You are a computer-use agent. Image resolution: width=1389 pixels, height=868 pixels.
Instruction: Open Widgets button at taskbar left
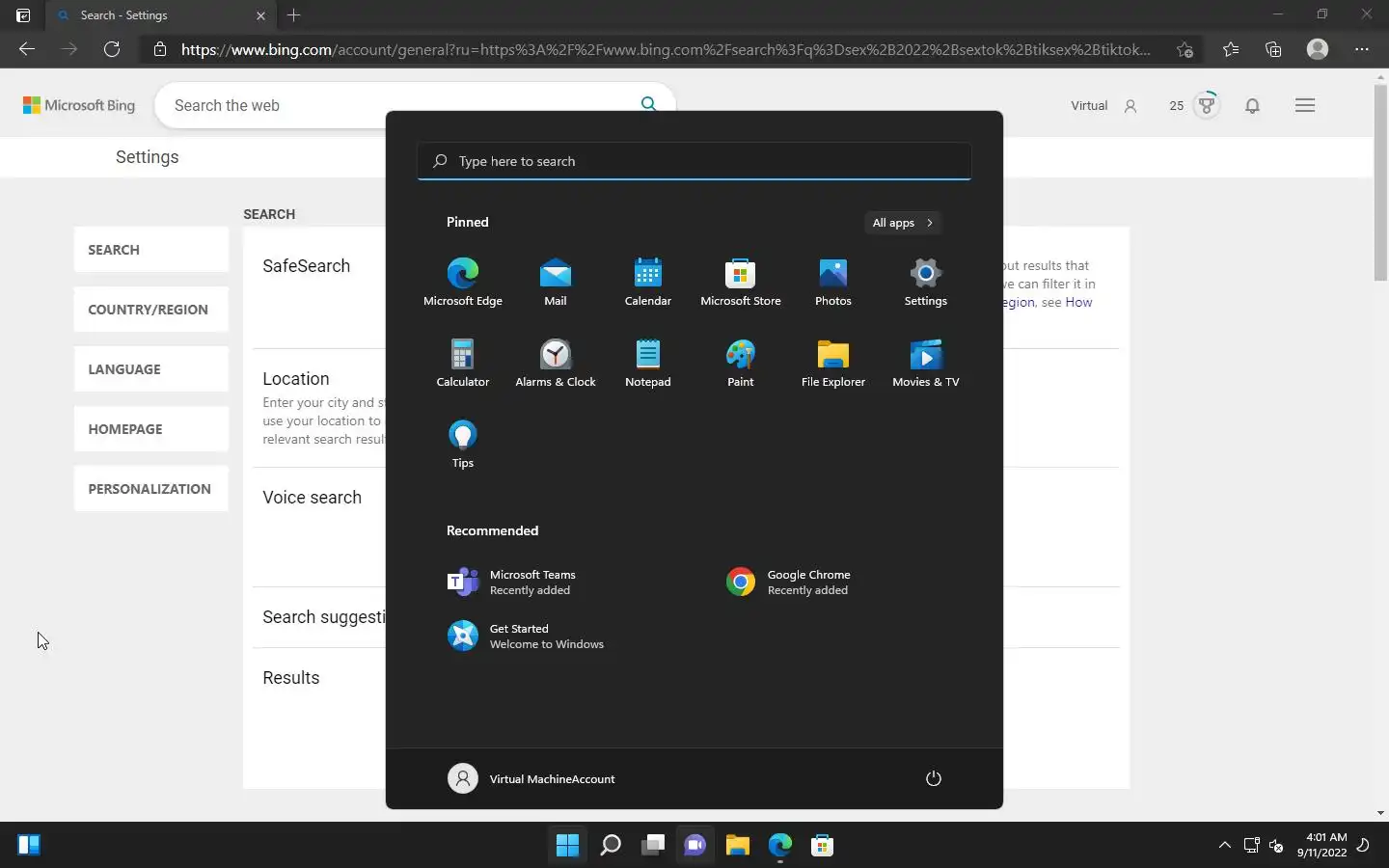29,846
